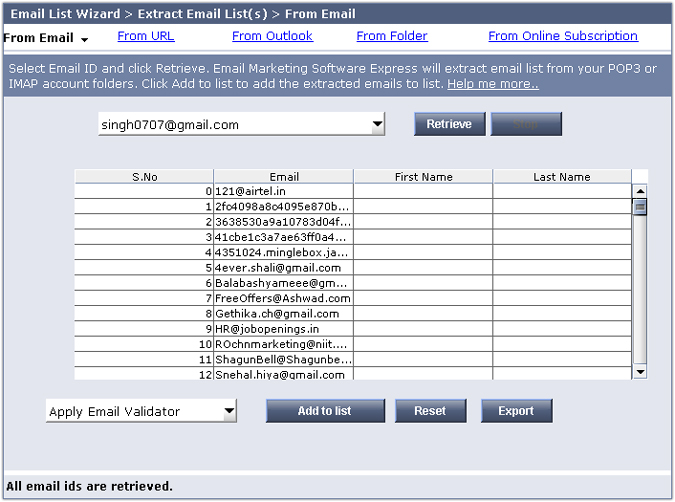Switch to From URL tab

coord(146,36)
